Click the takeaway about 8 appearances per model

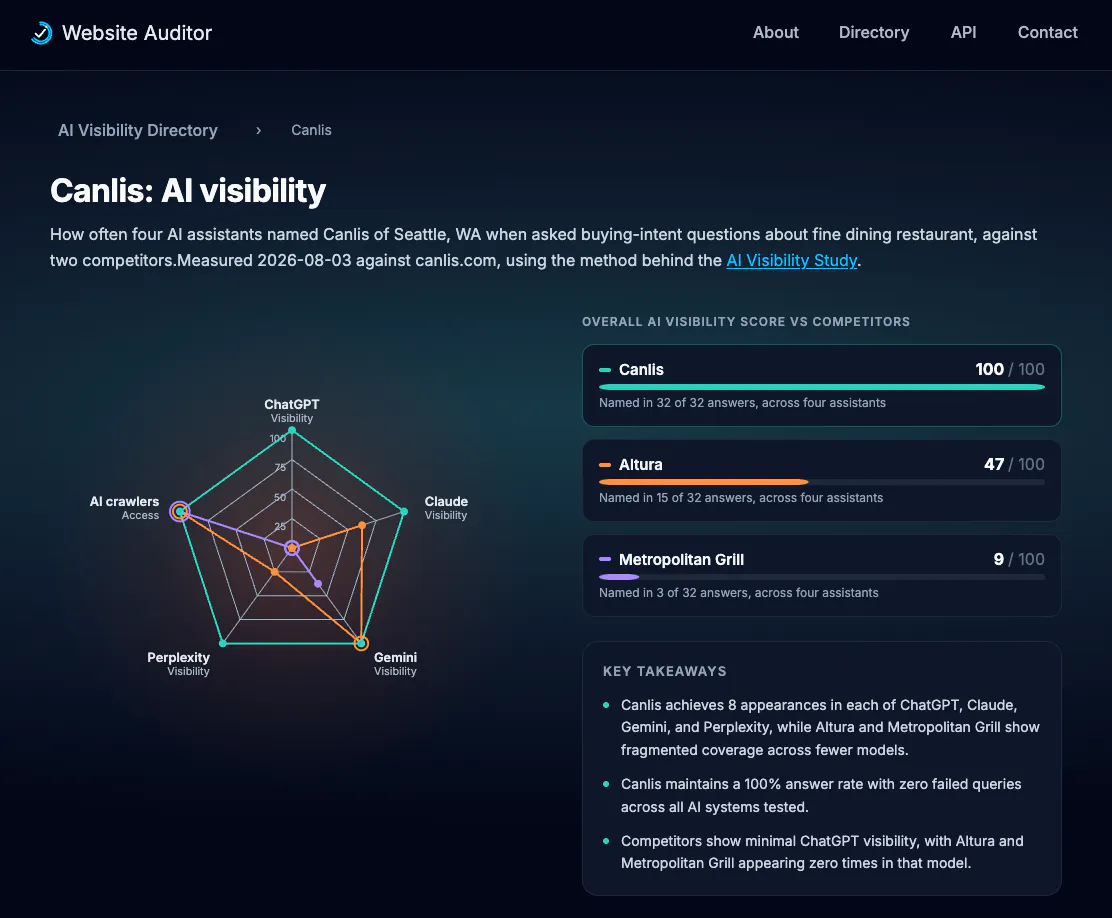pos(830,727)
